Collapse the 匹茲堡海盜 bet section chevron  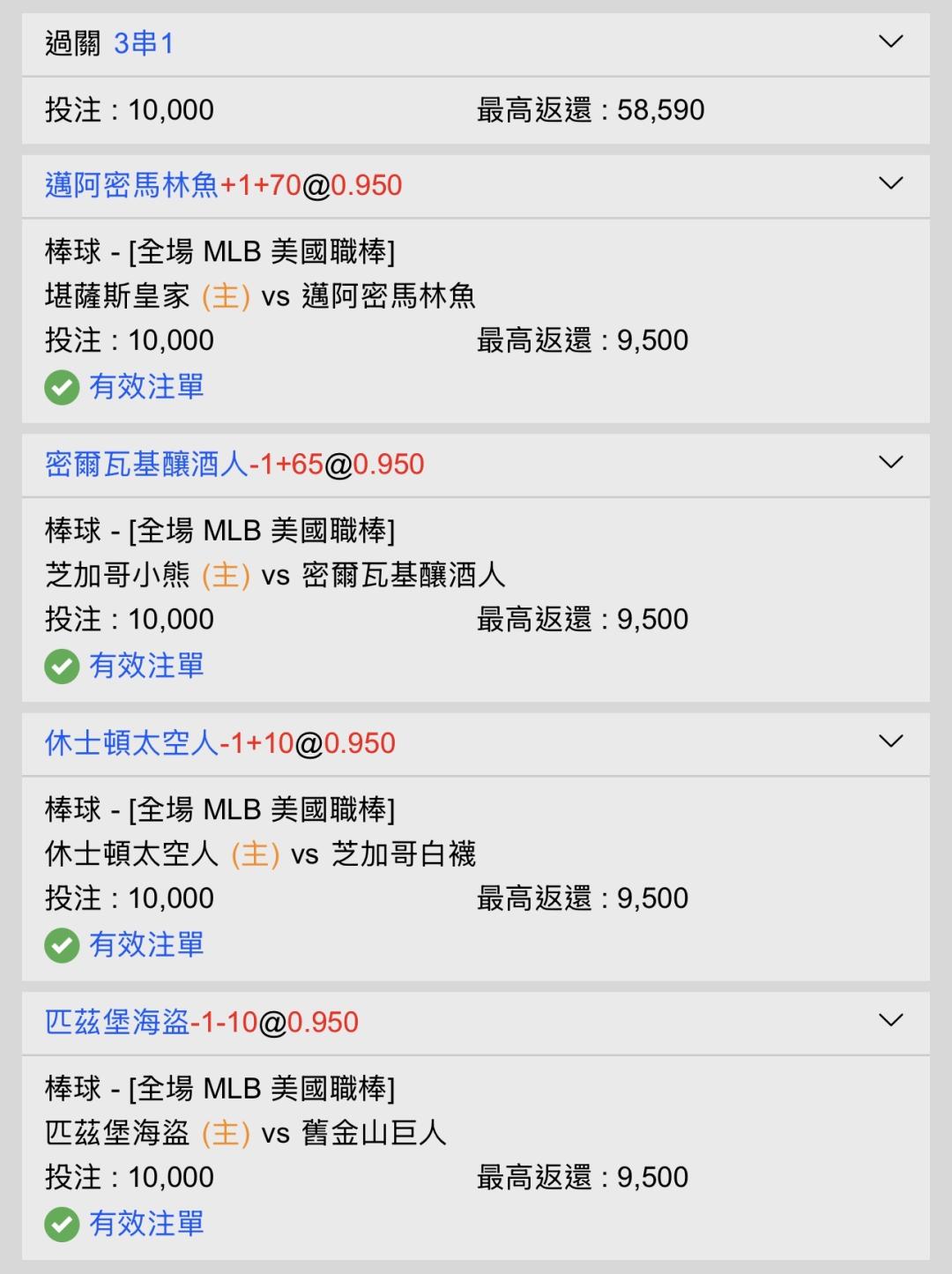(891, 1020)
